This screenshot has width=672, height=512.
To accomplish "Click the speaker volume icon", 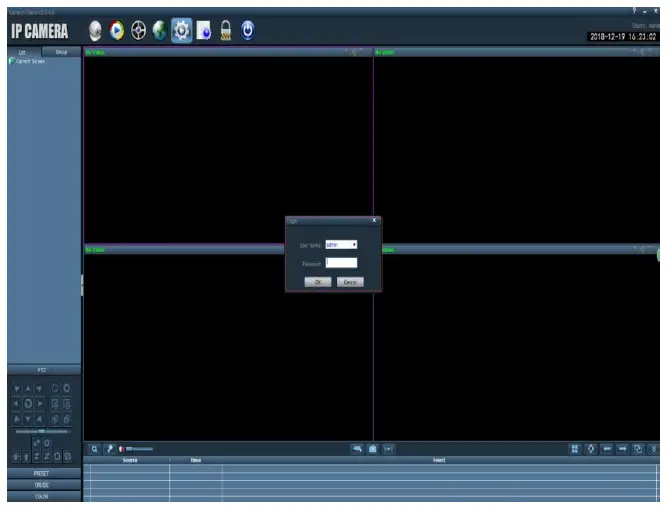I will click(121, 449).
